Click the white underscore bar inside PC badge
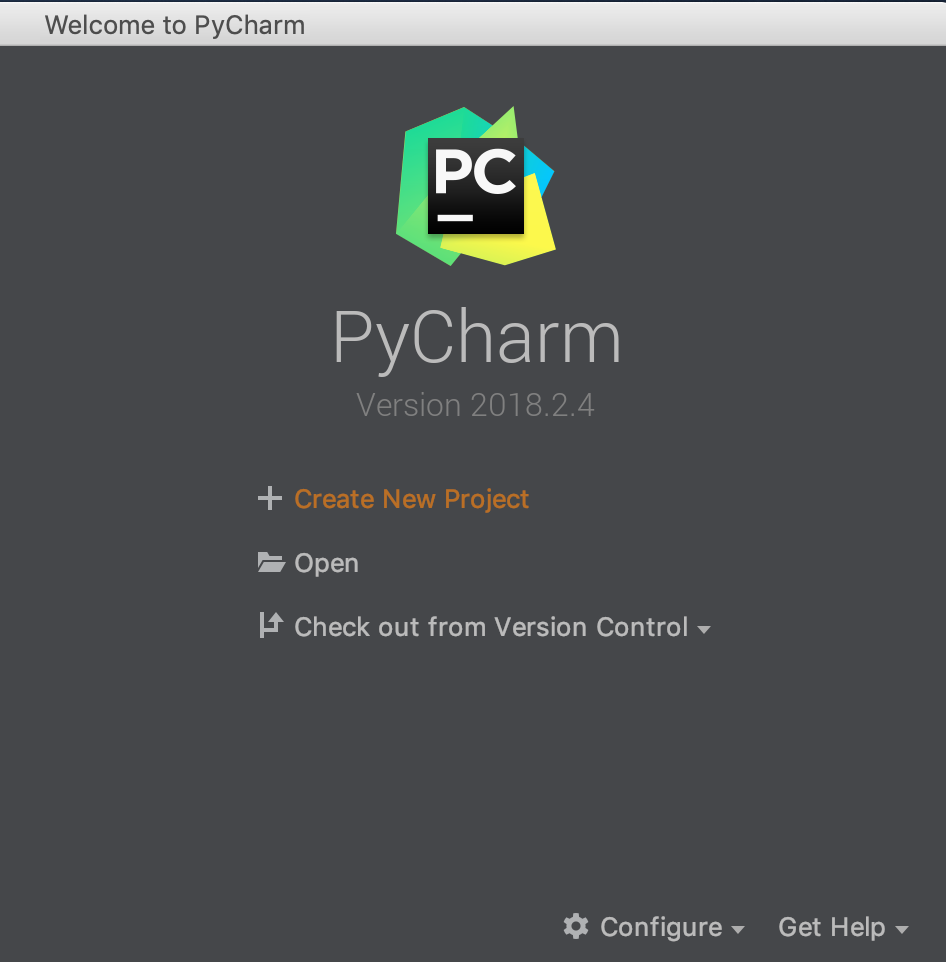This screenshot has width=946, height=962. click(455, 218)
